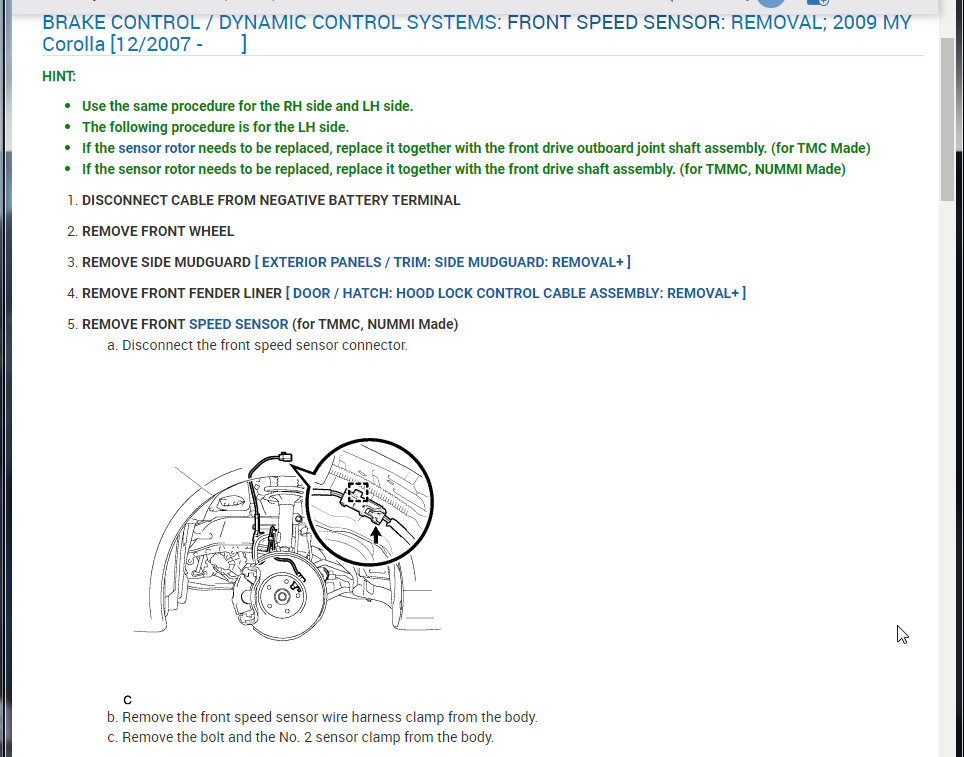964x757 pixels.
Task: Expand the plus sign after Side Mudguard Removal
Action: pos(620,263)
